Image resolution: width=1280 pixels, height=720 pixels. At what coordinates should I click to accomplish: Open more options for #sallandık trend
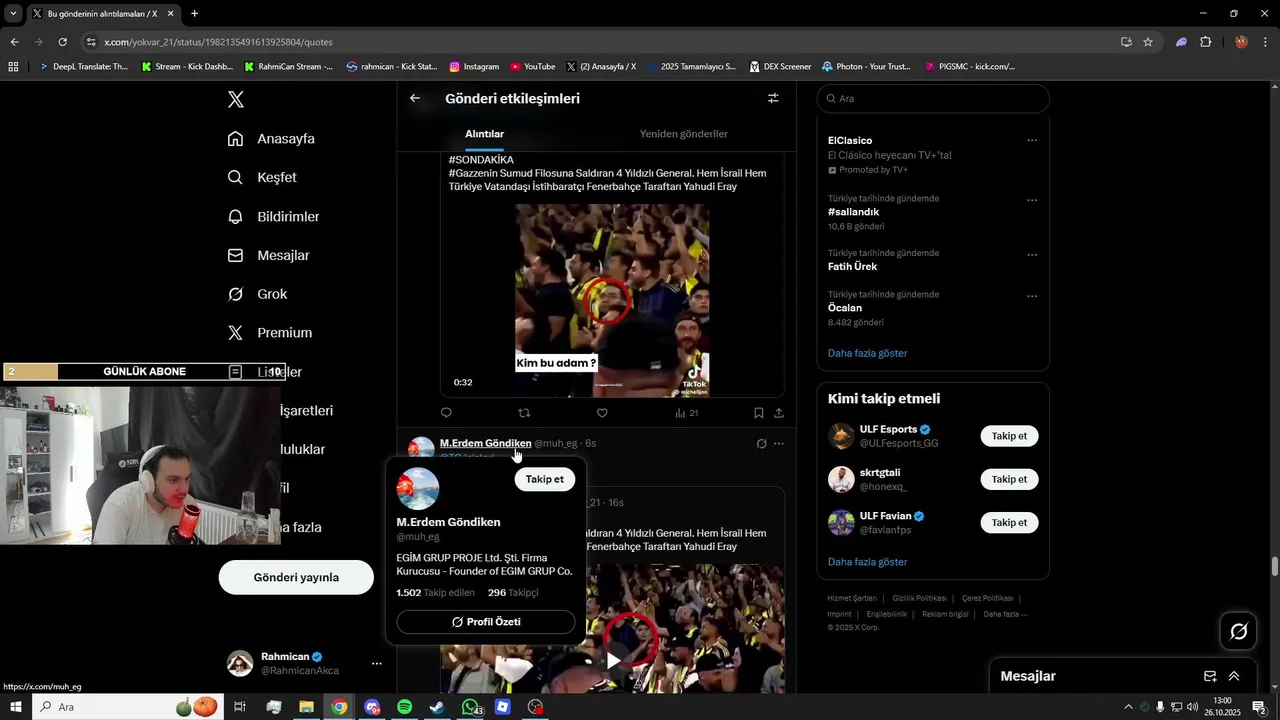coord(1032,200)
